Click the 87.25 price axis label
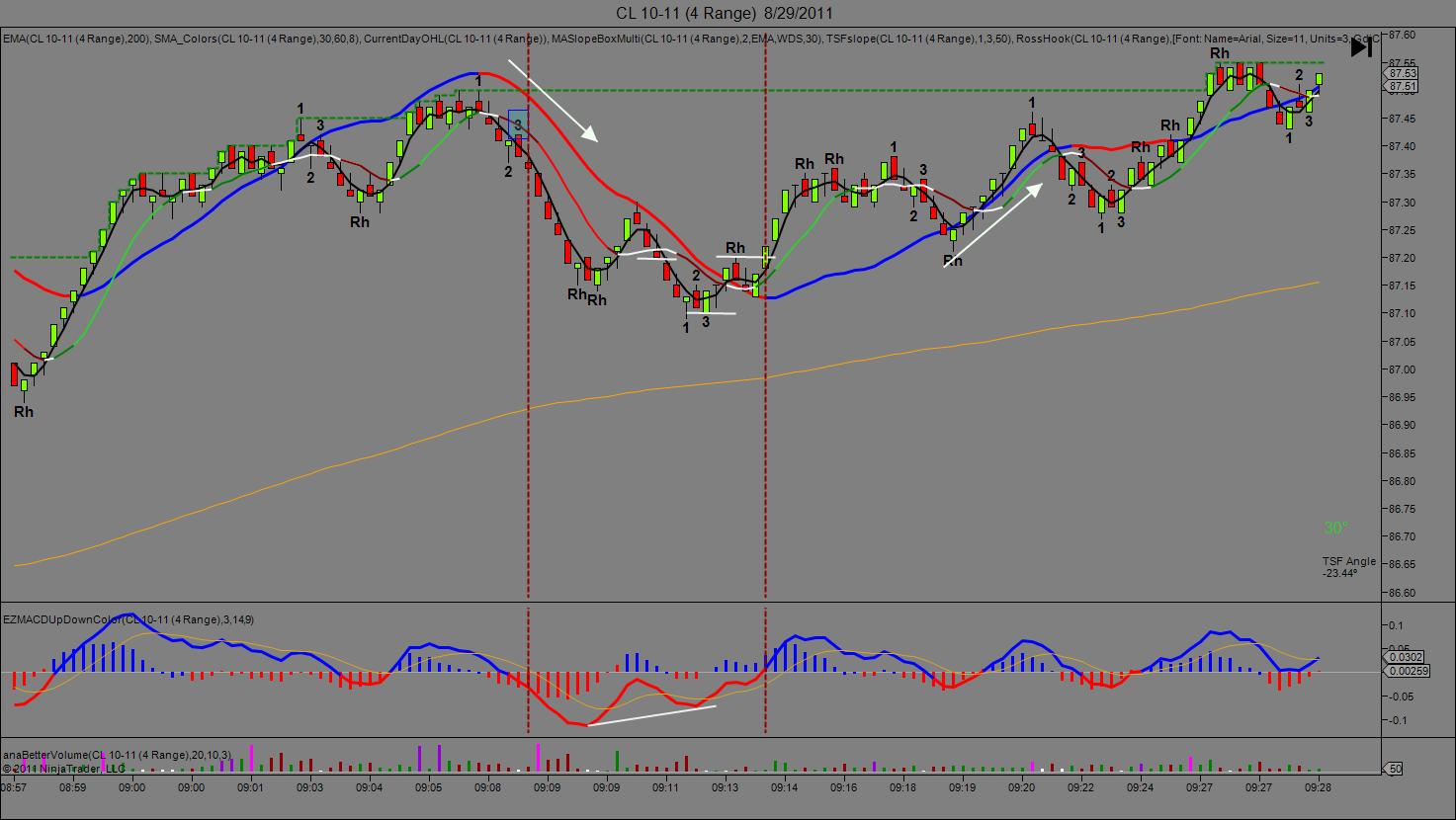The height and width of the screenshot is (820, 1456). click(1403, 230)
